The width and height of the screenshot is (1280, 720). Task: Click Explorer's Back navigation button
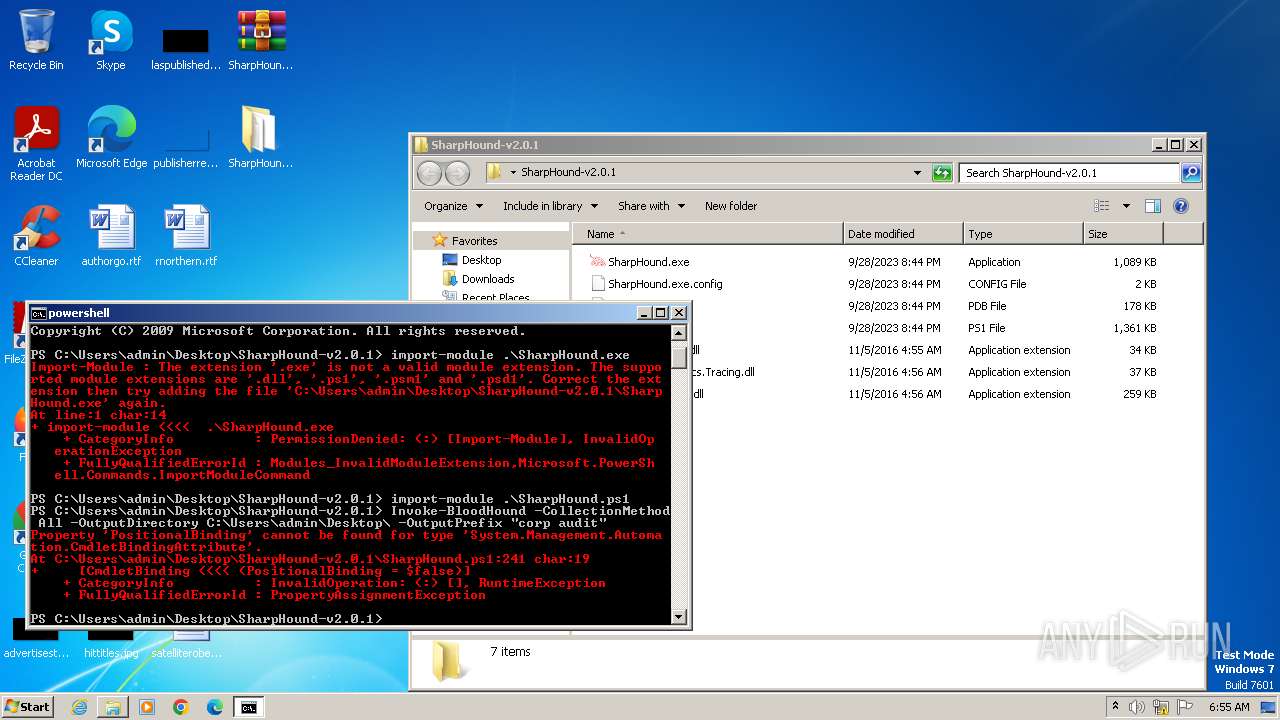click(x=429, y=173)
